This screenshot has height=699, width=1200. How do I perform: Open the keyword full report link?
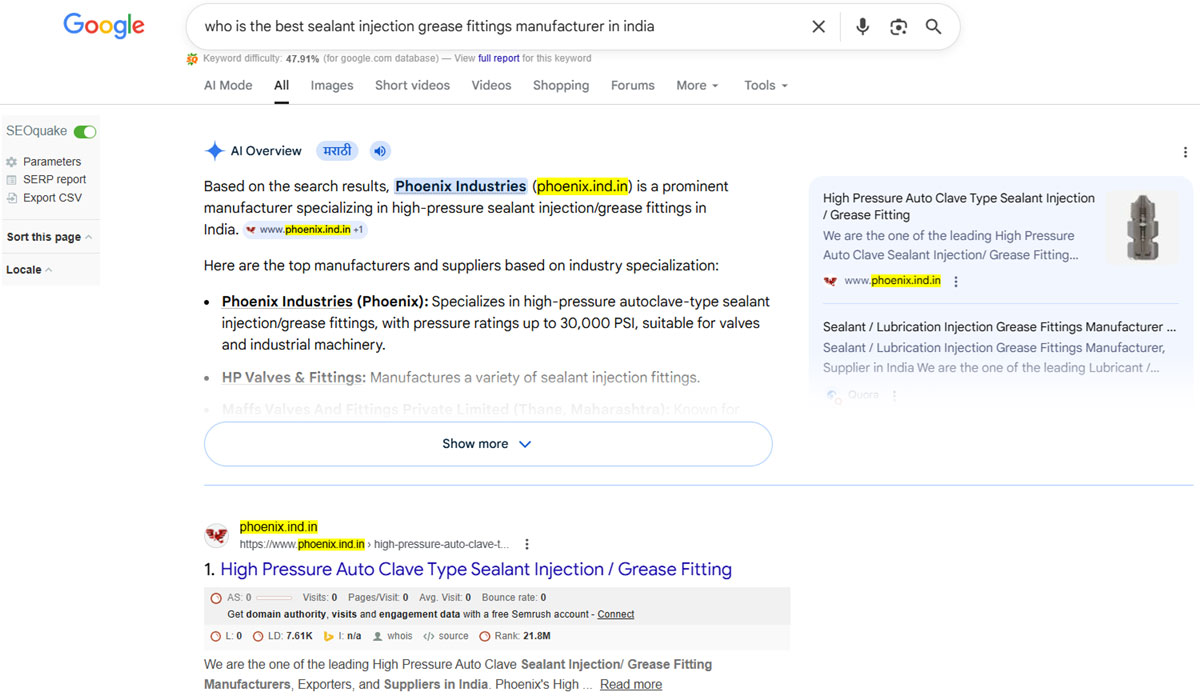[x=499, y=59]
